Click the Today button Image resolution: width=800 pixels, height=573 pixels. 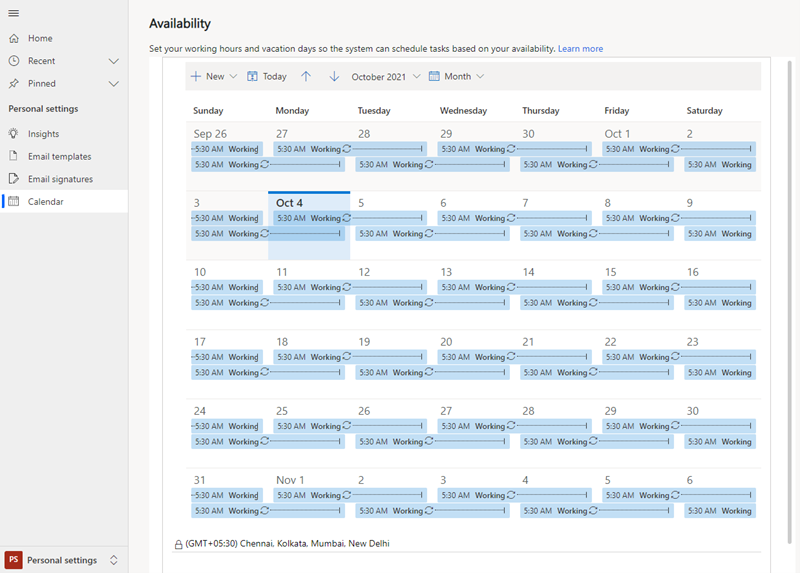(267, 76)
